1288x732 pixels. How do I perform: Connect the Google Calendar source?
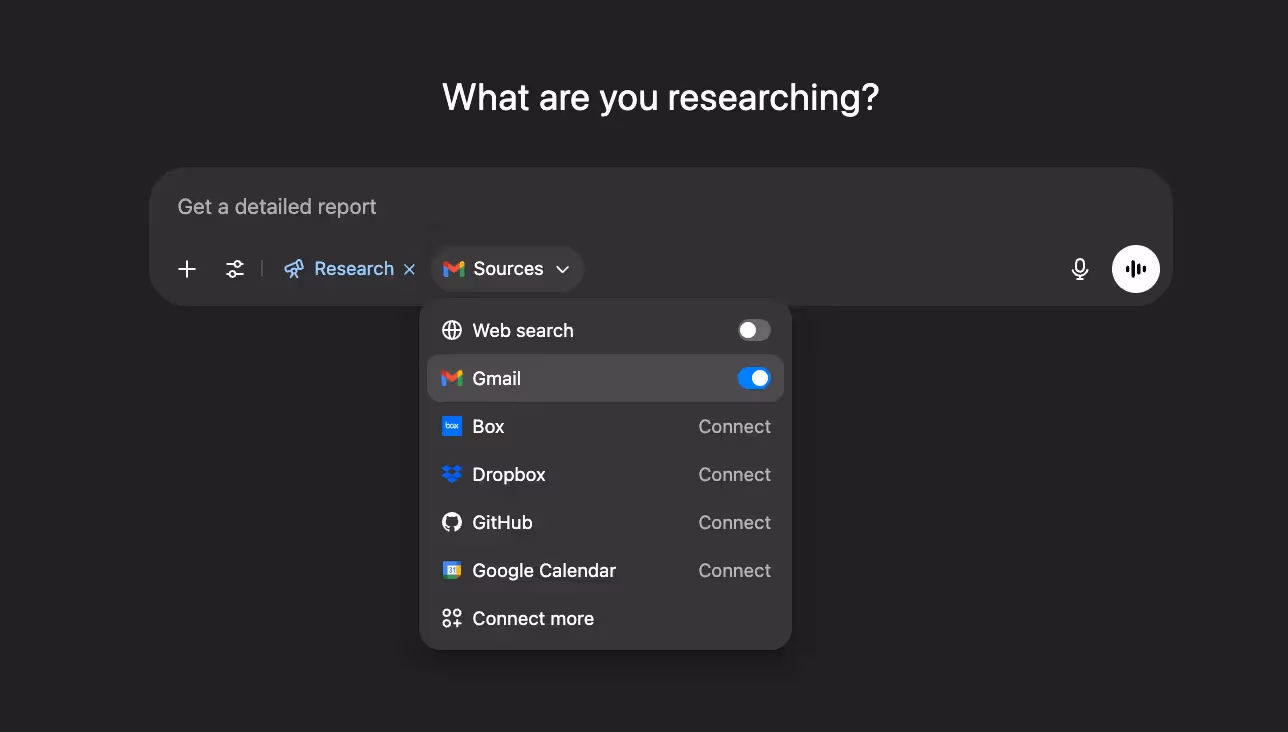click(735, 570)
